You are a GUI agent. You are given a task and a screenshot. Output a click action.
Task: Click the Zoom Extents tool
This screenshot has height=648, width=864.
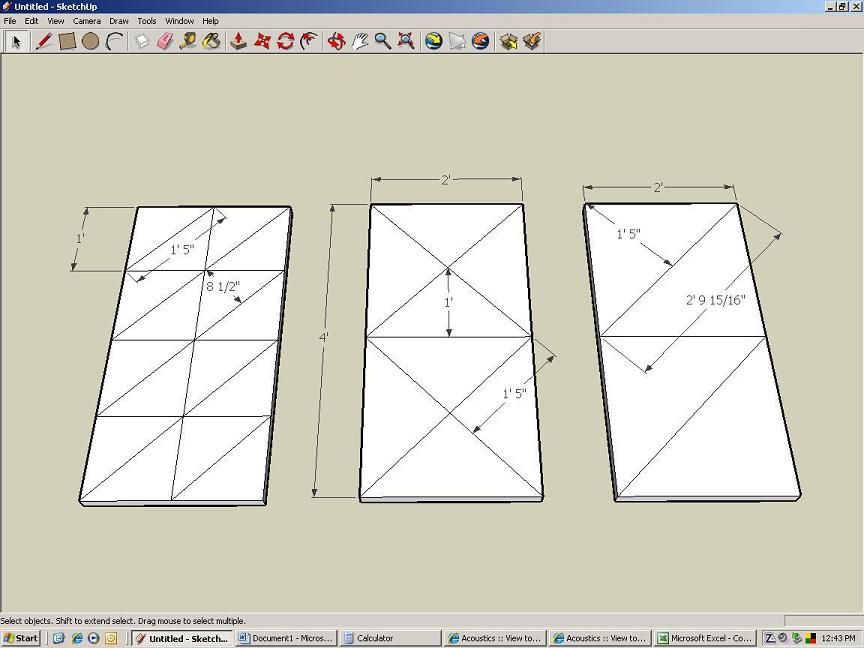point(406,41)
